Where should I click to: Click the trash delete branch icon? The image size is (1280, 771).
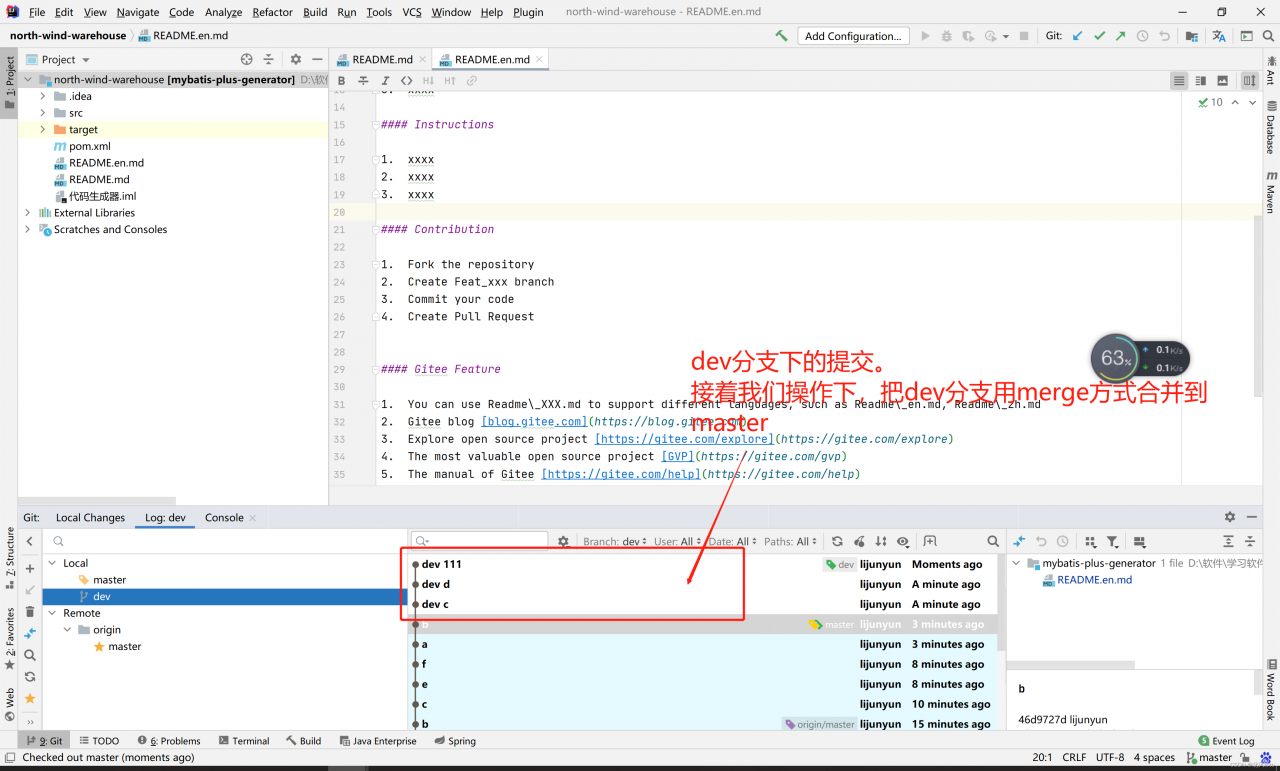point(30,612)
